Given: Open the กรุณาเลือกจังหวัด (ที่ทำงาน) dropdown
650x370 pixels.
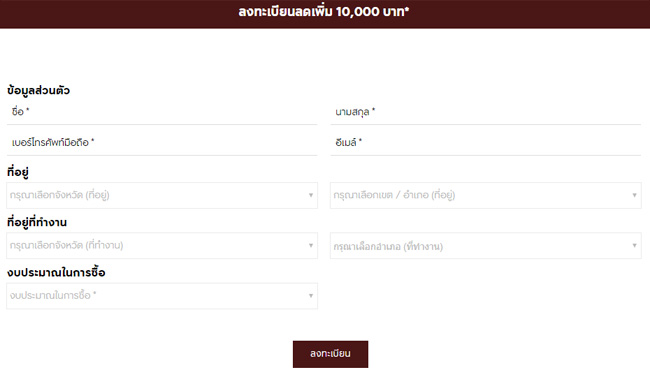Looking at the screenshot, I should click(x=162, y=246).
